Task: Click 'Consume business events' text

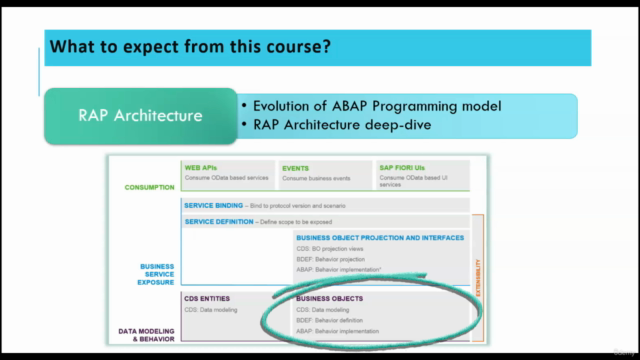Action: (316, 178)
